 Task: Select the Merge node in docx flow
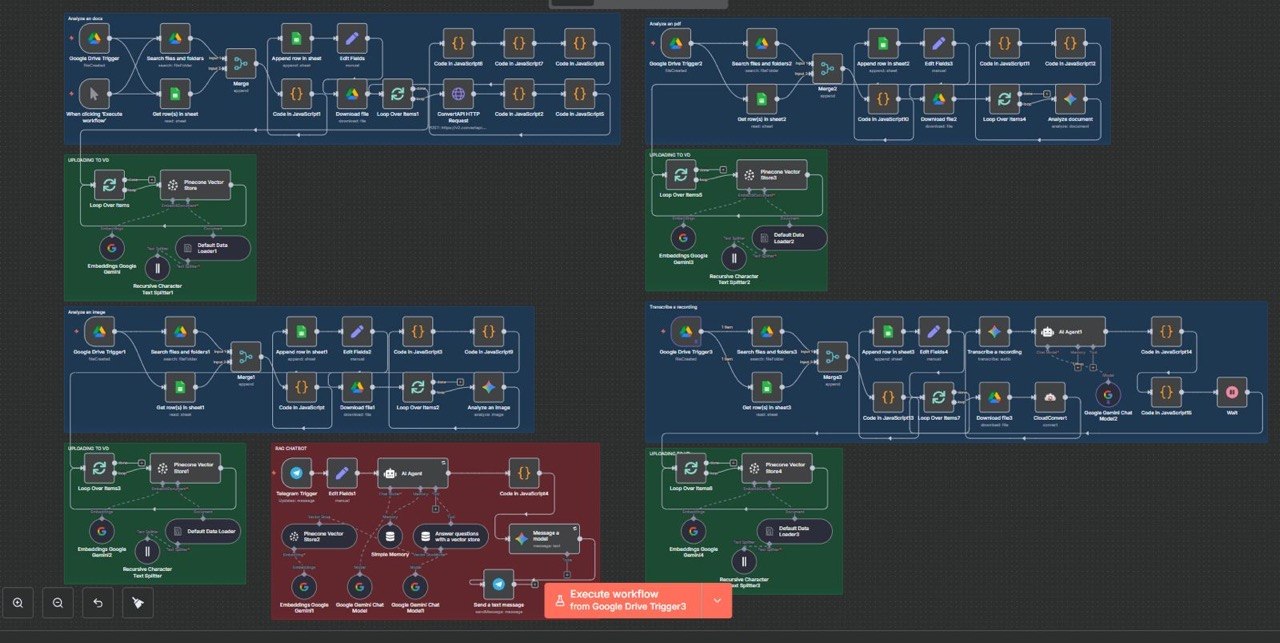point(240,64)
